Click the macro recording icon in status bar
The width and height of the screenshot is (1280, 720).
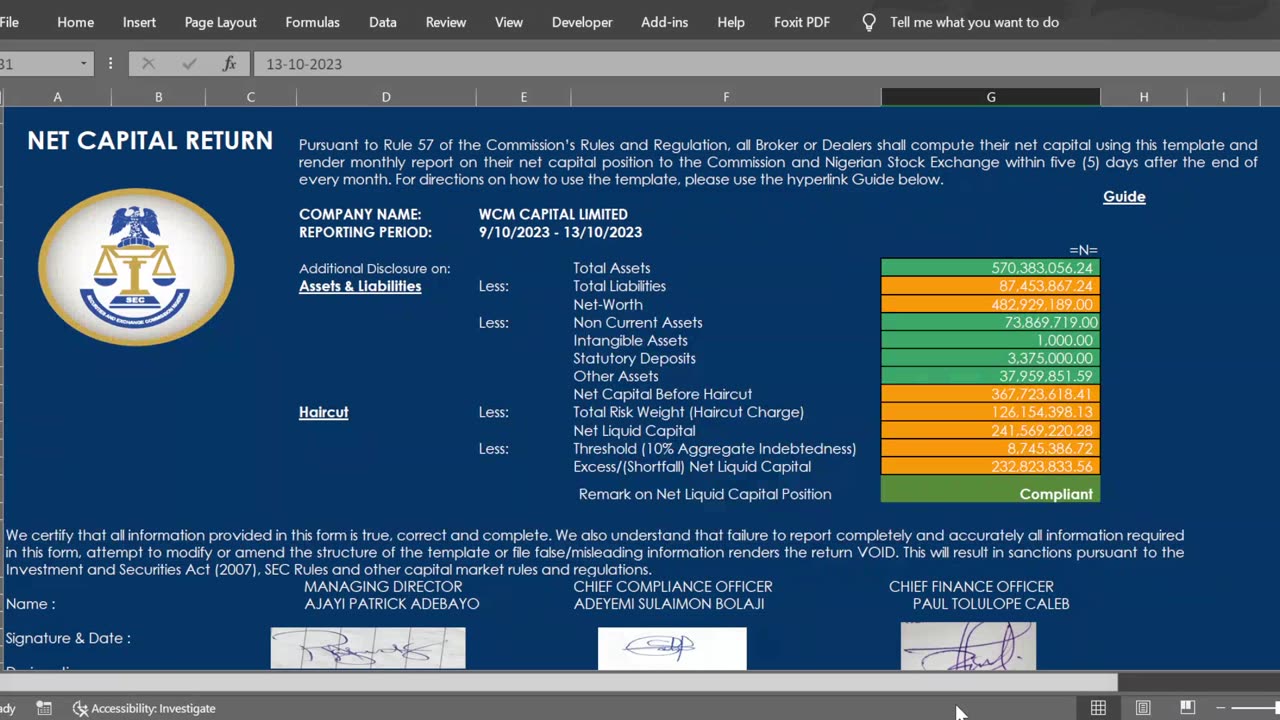click(x=44, y=708)
